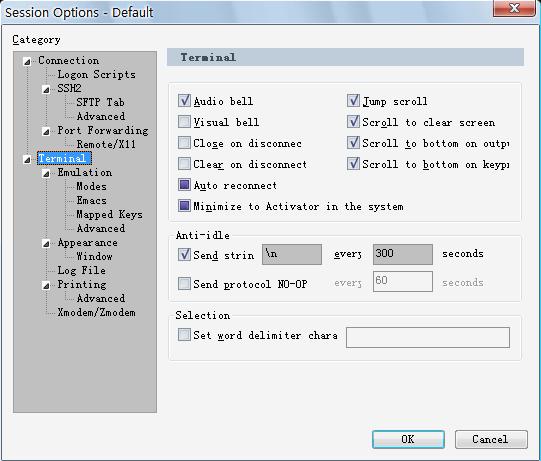
Task: Open the Appearance category
Action: click(88, 243)
